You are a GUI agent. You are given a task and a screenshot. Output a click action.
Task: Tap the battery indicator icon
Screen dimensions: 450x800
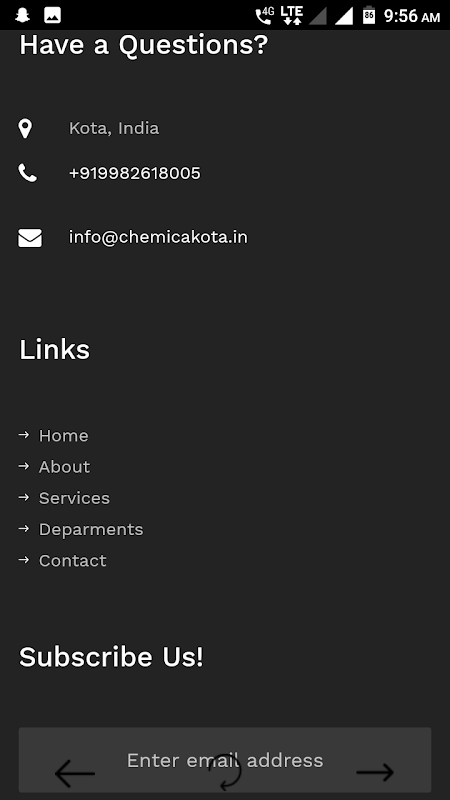pos(369,15)
